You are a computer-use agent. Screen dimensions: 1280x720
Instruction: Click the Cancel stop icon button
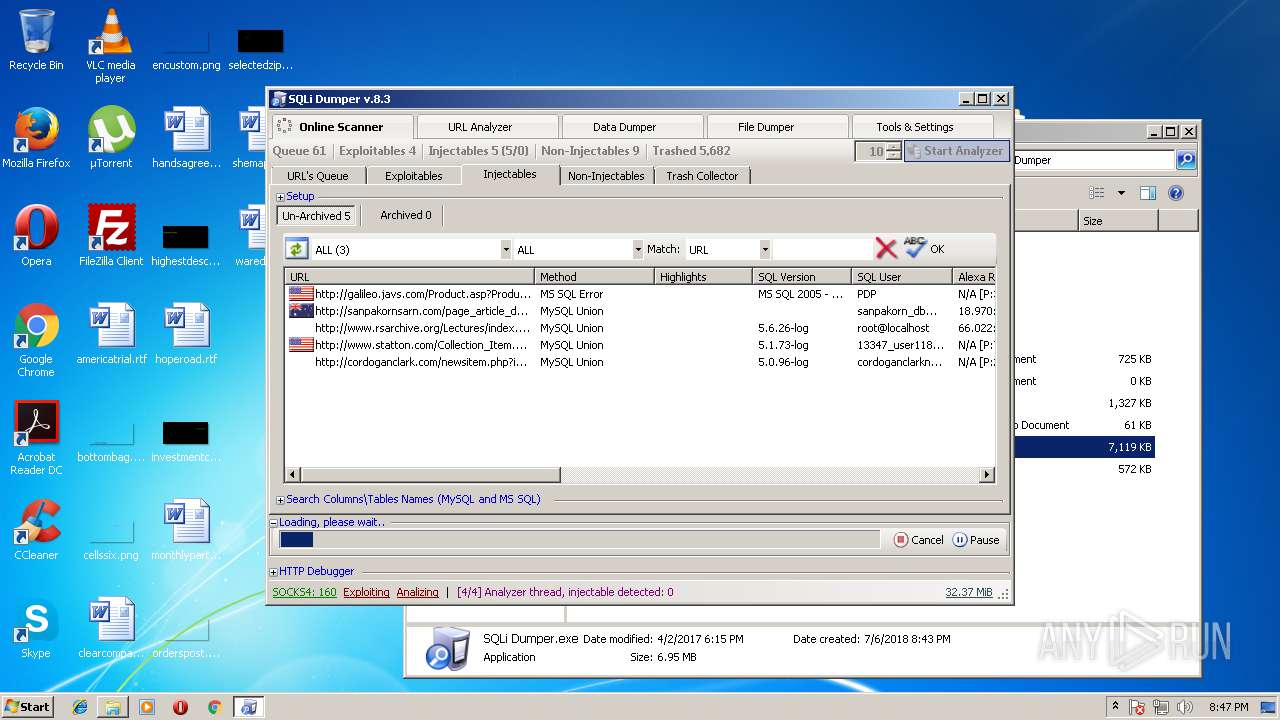point(900,540)
